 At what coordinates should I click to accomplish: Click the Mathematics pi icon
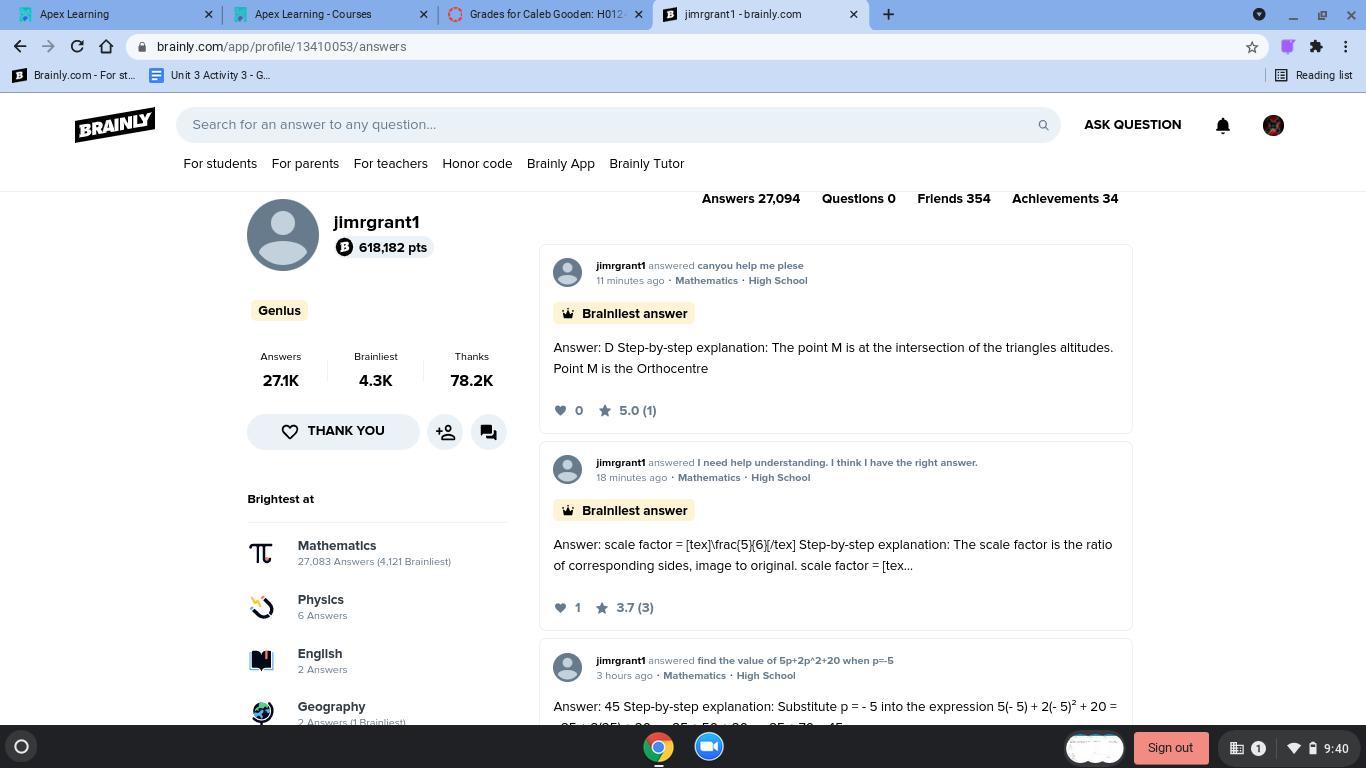[x=261, y=553]
